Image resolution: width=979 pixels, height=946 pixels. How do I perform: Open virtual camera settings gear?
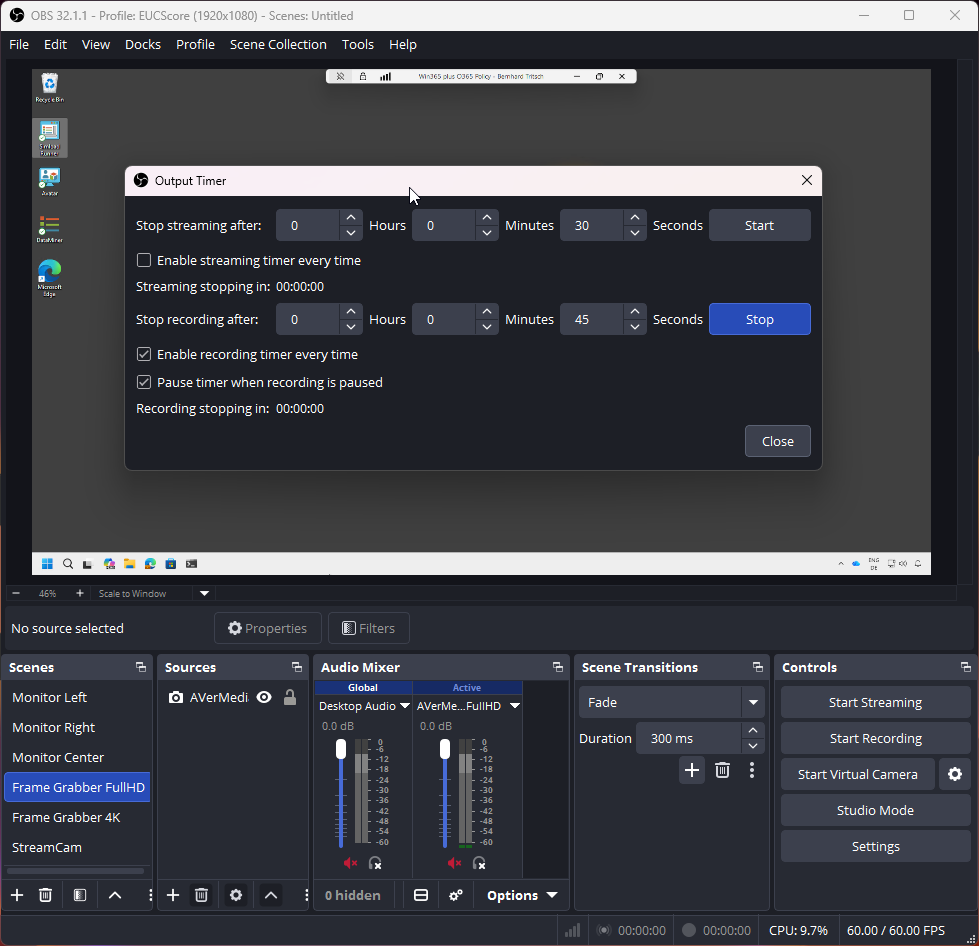955,774
